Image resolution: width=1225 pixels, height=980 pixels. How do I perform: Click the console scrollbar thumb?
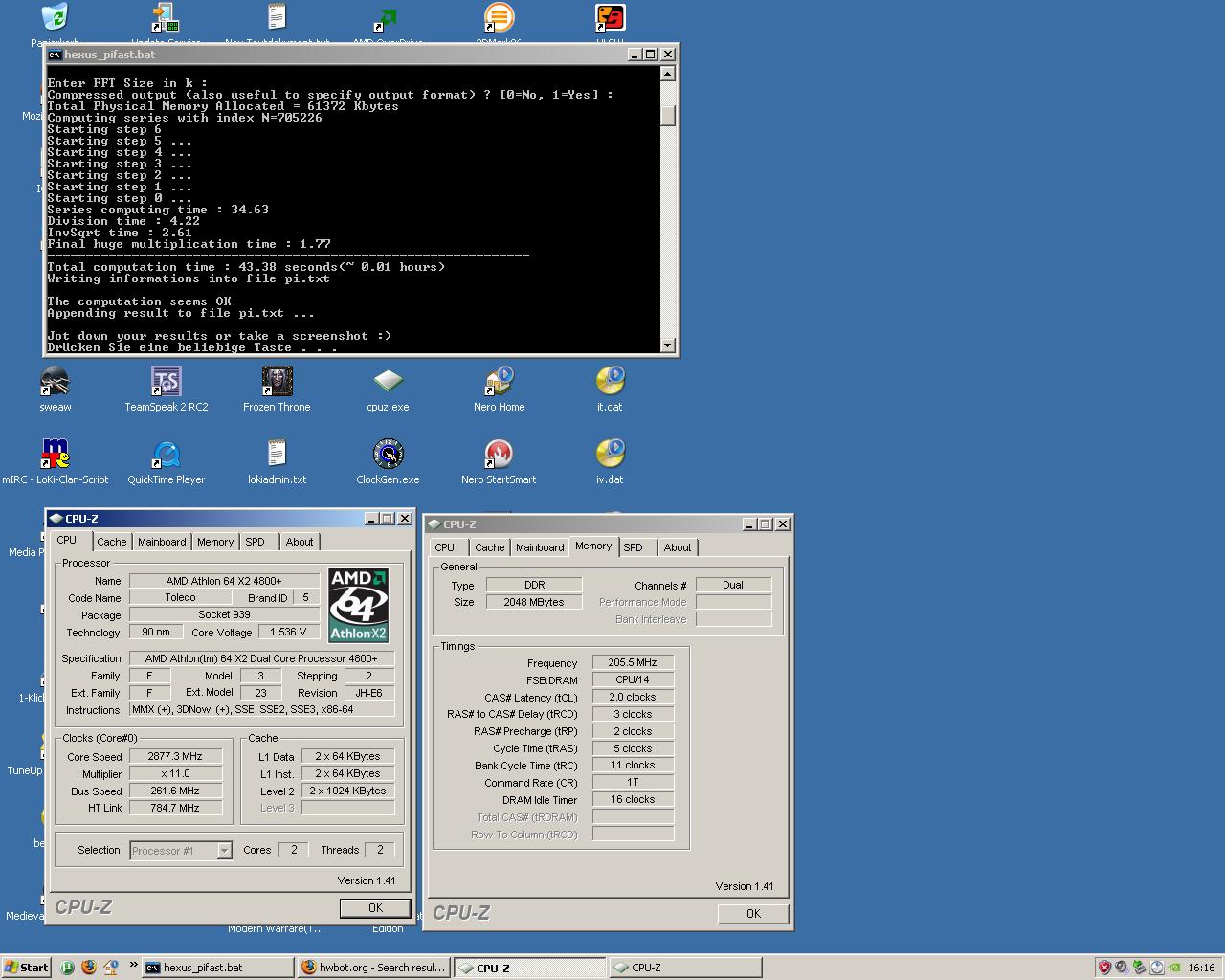pos(668,115)
